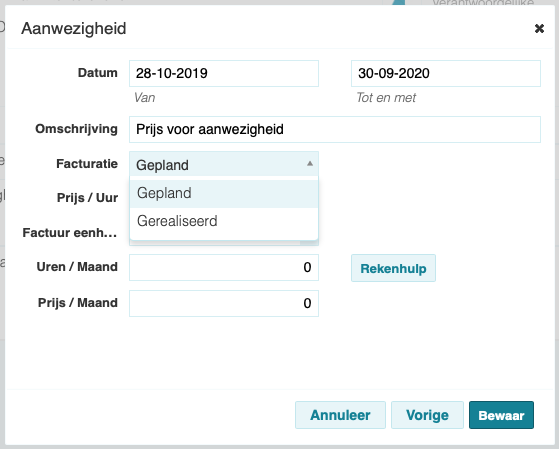Click the Van date field showing 28-10-2019
The width and height of the screenshot is (559, 449).
point(224,73)
